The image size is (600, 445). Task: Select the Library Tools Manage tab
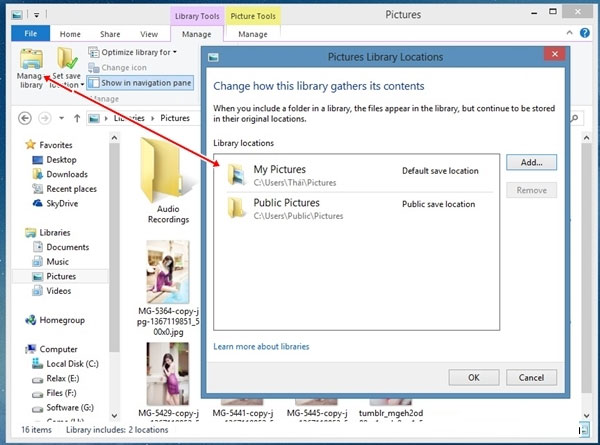197,34
